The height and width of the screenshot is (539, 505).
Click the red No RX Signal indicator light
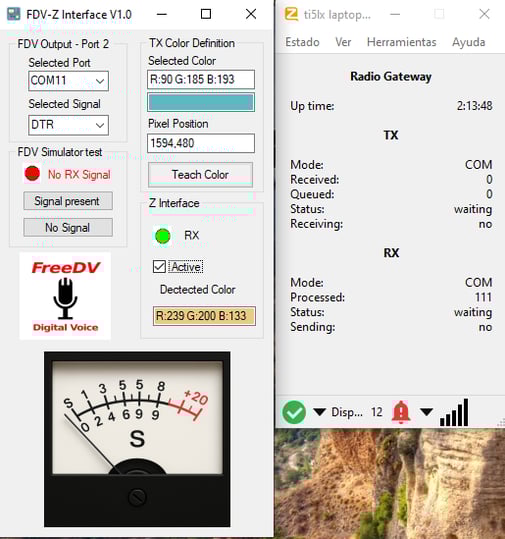(32, 174)
